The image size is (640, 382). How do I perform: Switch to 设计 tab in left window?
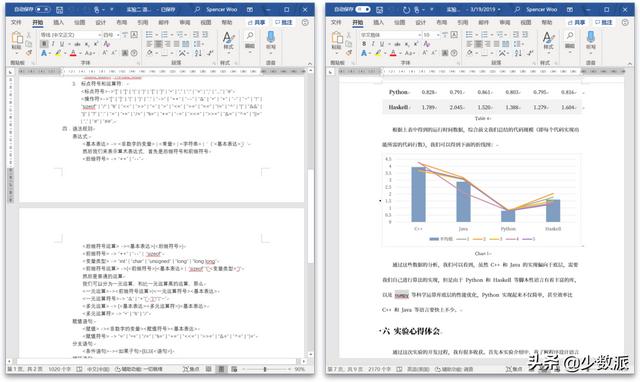tap(100, 22)
